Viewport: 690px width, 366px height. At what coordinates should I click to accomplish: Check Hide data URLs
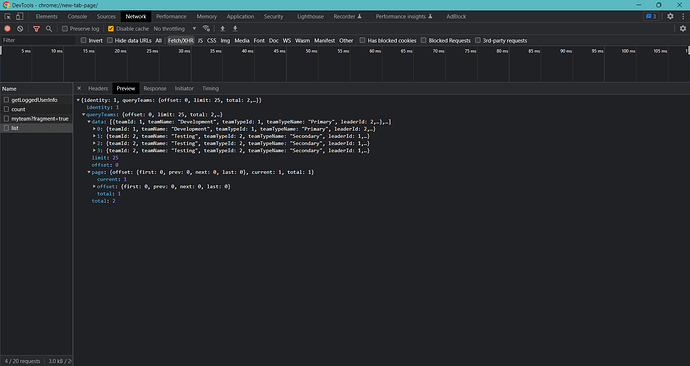pos(110,40)
